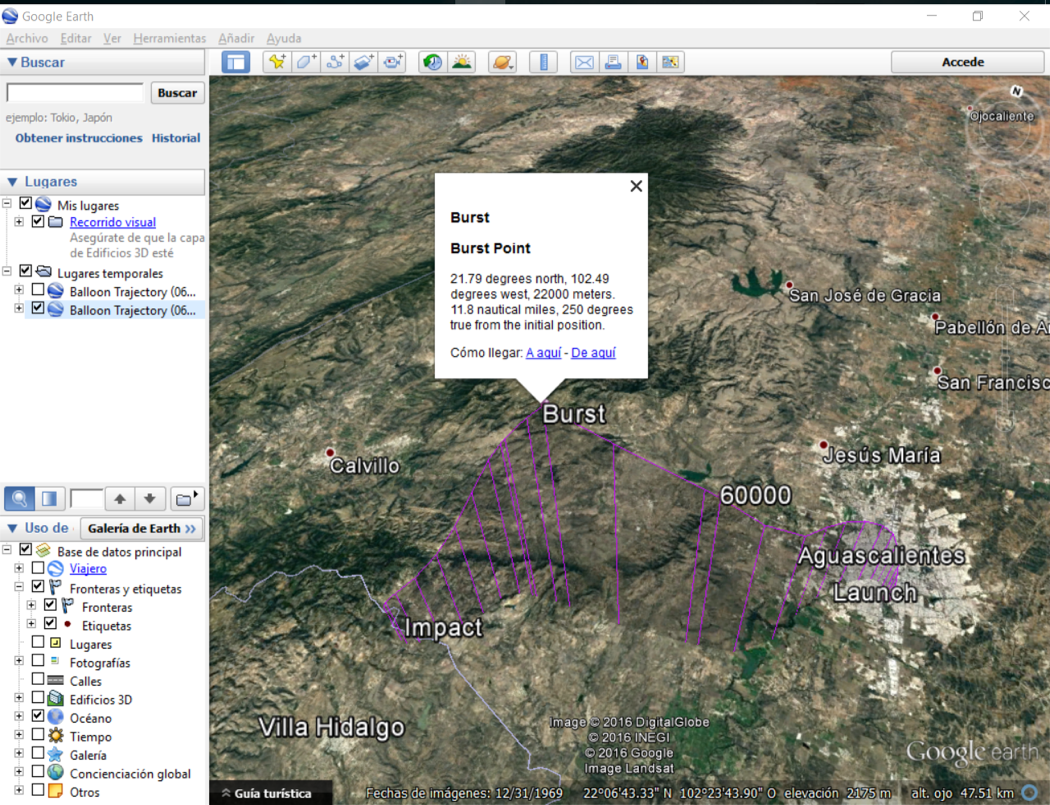This screenshot has height=805, width=1050.
Task: Move selected item down arrow
Action: click(x=150, y=498)
